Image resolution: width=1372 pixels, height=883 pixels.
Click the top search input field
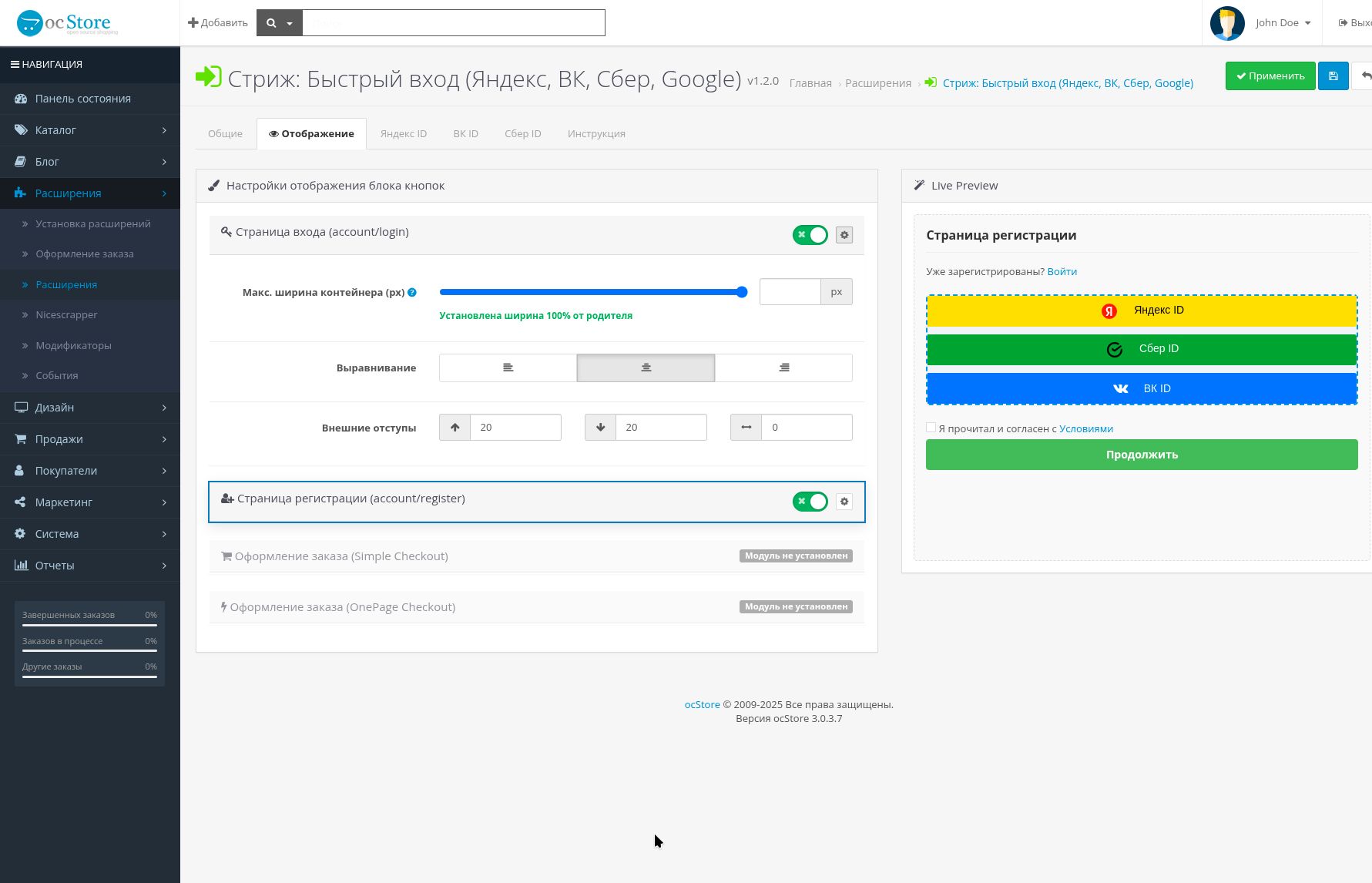point(454,23)
